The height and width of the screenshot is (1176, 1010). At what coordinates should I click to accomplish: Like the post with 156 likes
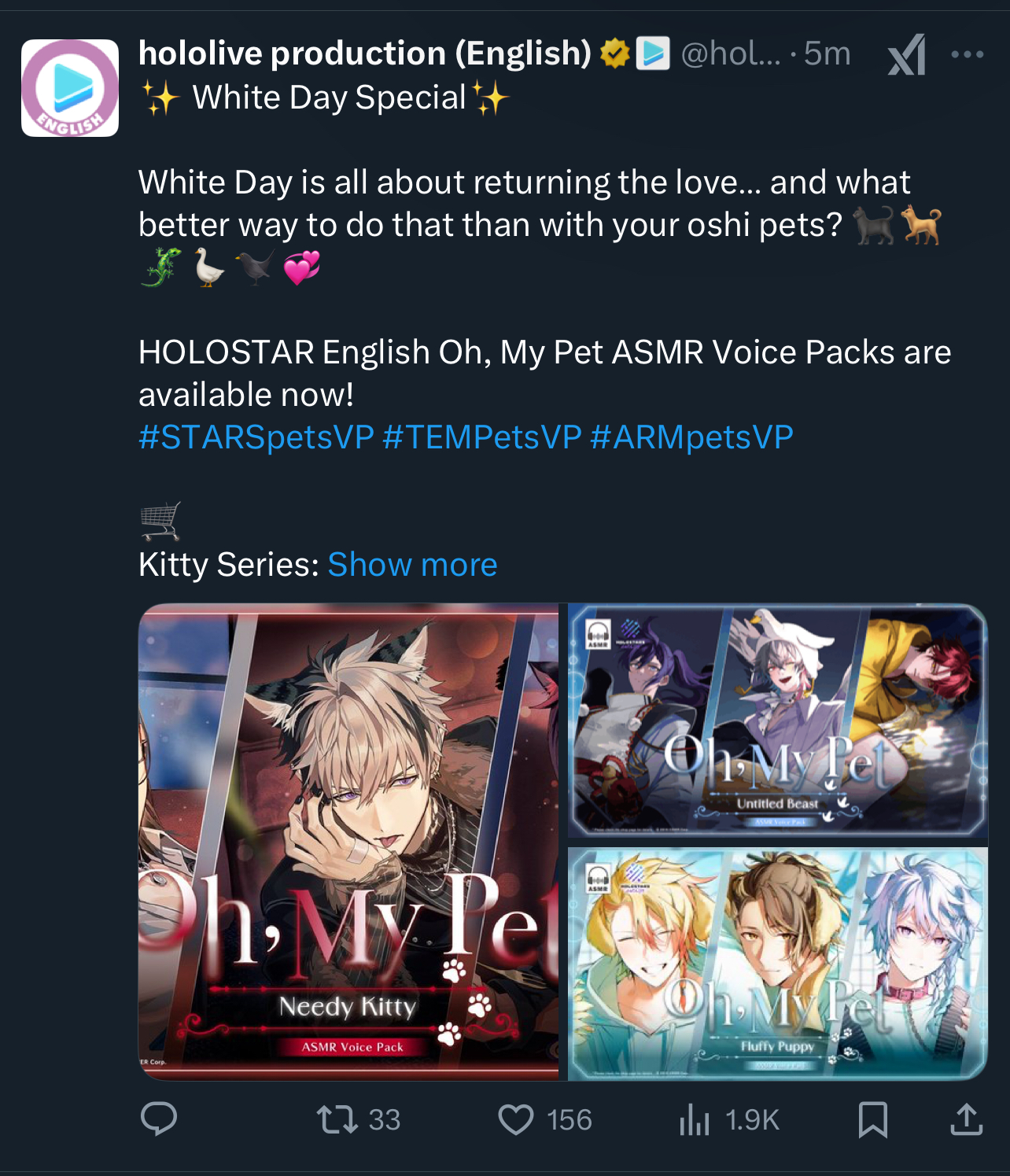tap(545, 1119)
